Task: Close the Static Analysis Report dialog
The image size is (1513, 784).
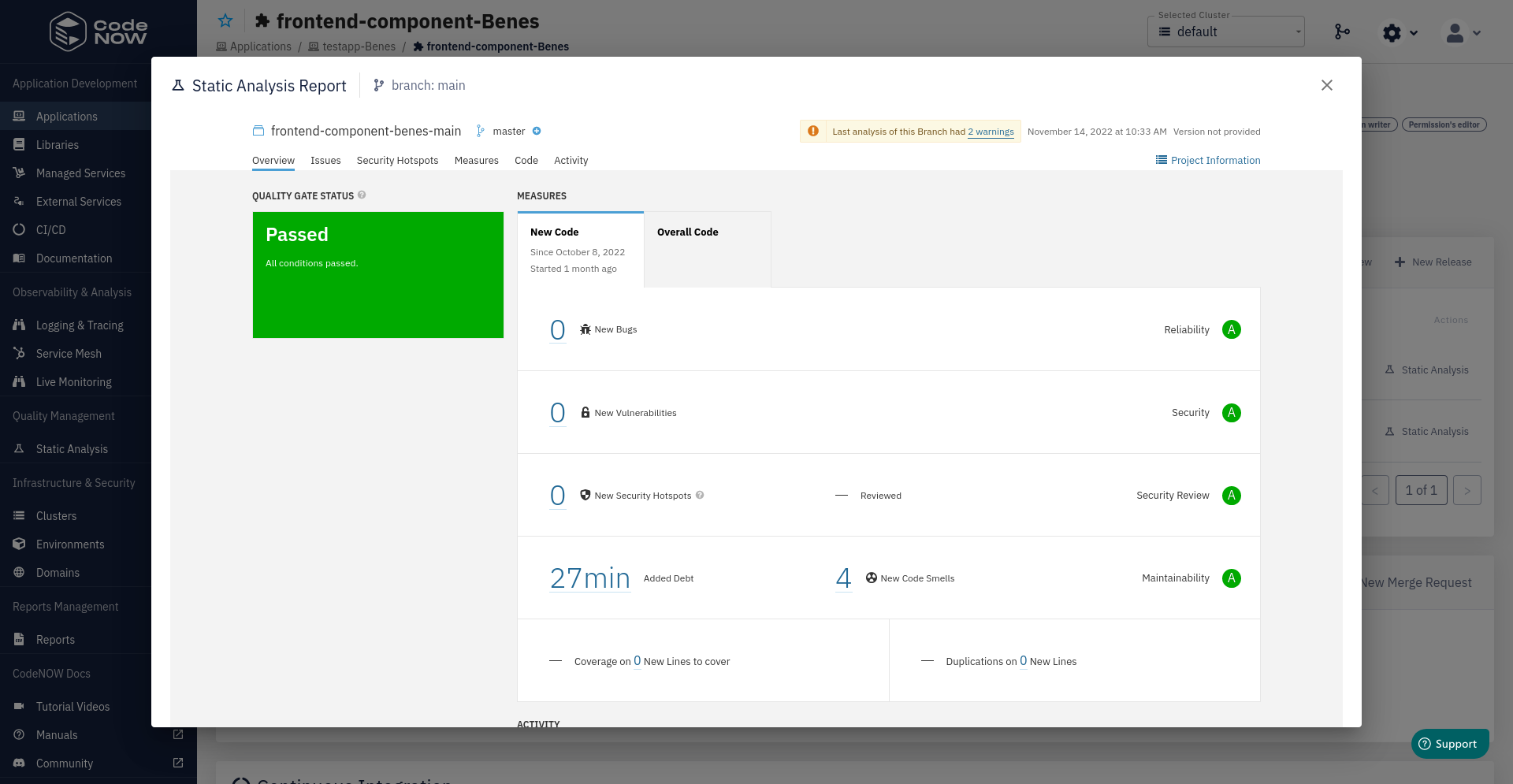Action: [1327, 85]
